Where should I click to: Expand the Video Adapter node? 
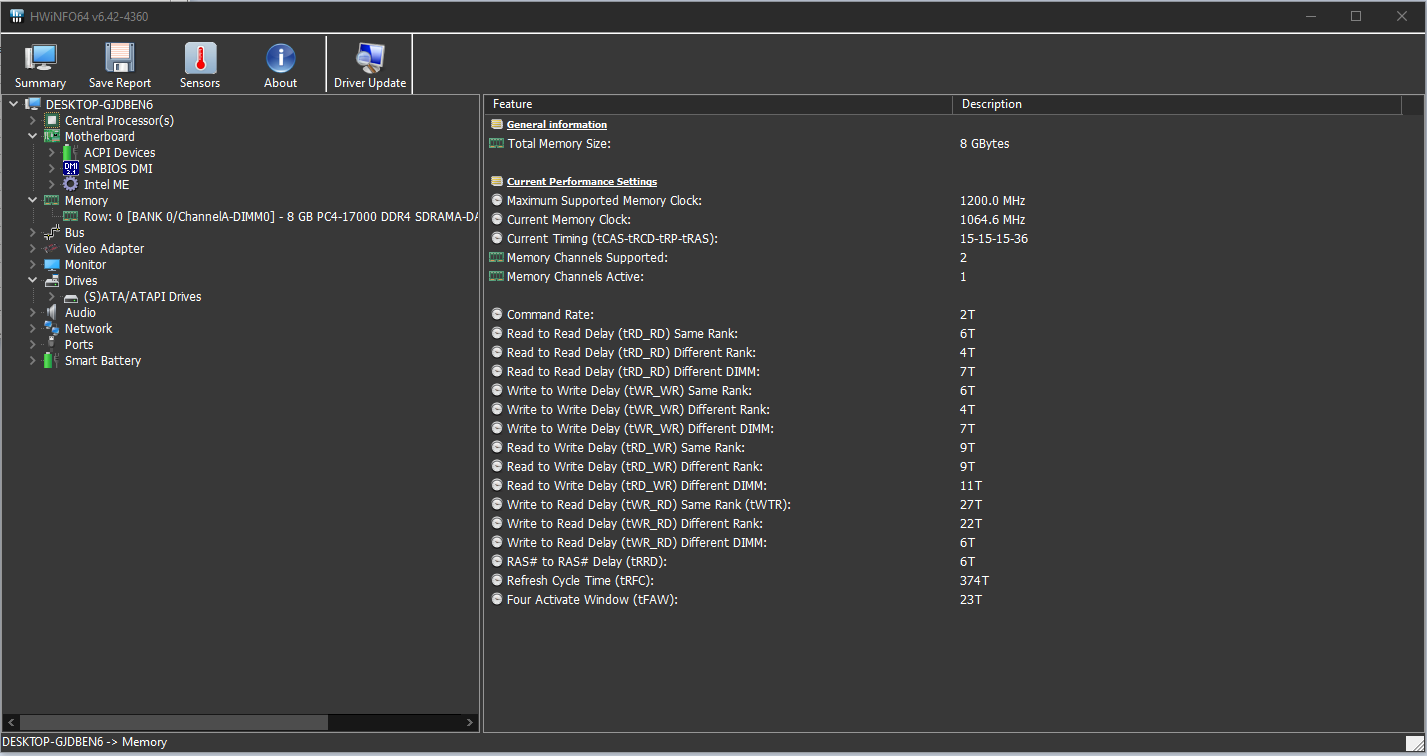(x=32, y=248)
